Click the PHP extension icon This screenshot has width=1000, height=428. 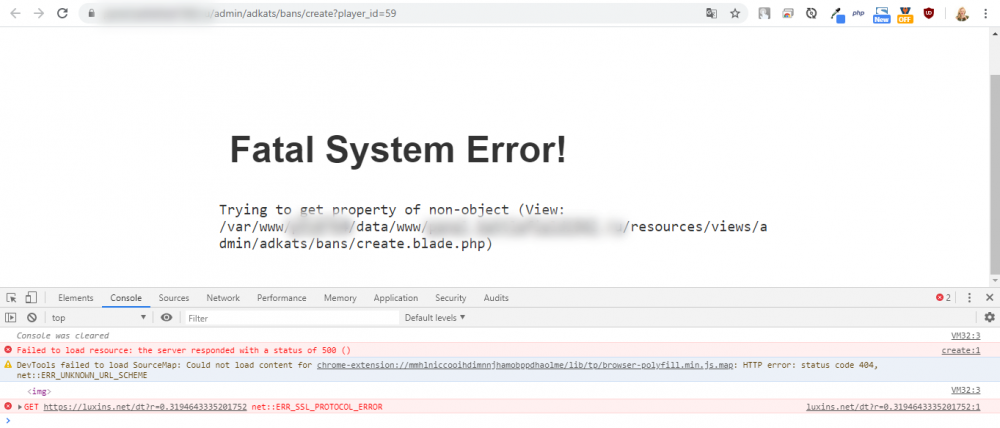858,14
